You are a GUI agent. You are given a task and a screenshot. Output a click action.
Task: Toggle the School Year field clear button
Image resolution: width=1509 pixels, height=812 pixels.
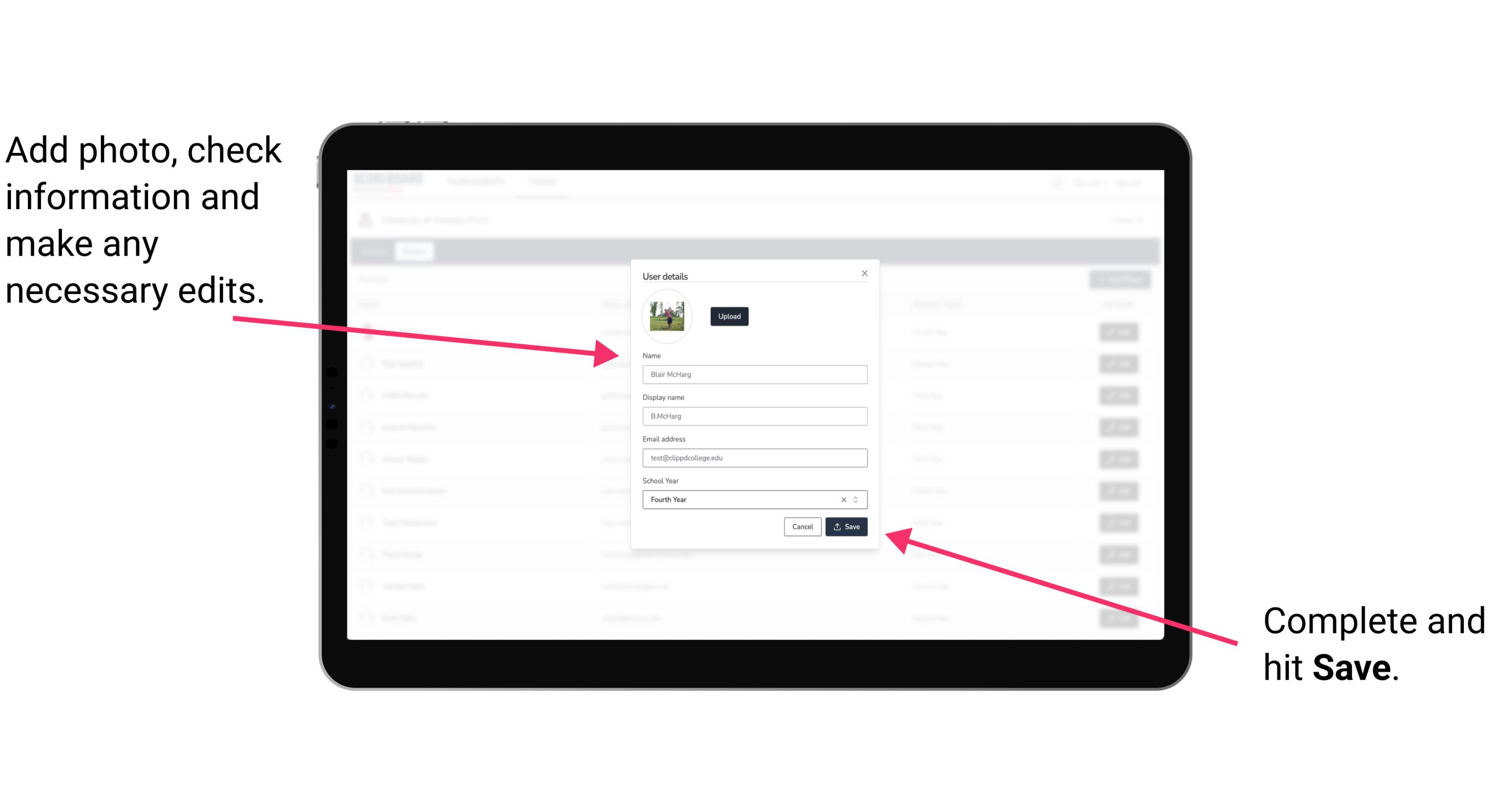pyautogui.click(x=842, y=500)
